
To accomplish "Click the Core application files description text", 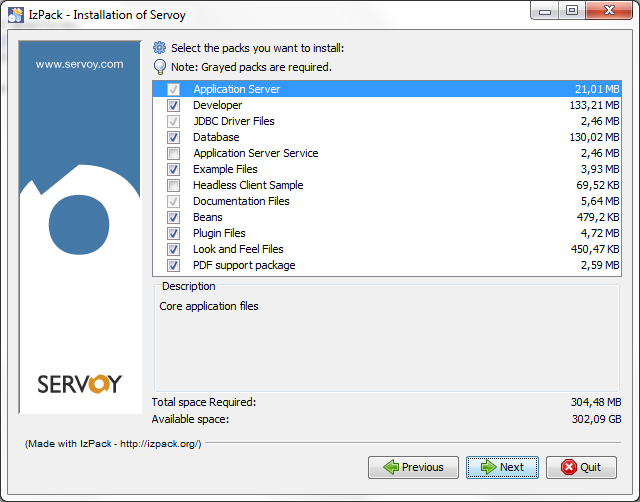I will point(209,306).
